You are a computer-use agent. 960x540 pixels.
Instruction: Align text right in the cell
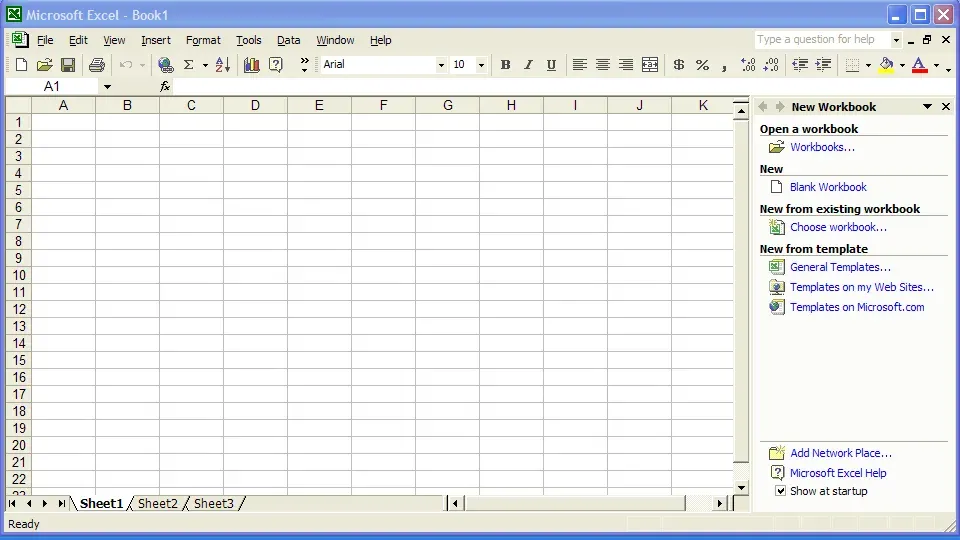pos(626,65)
